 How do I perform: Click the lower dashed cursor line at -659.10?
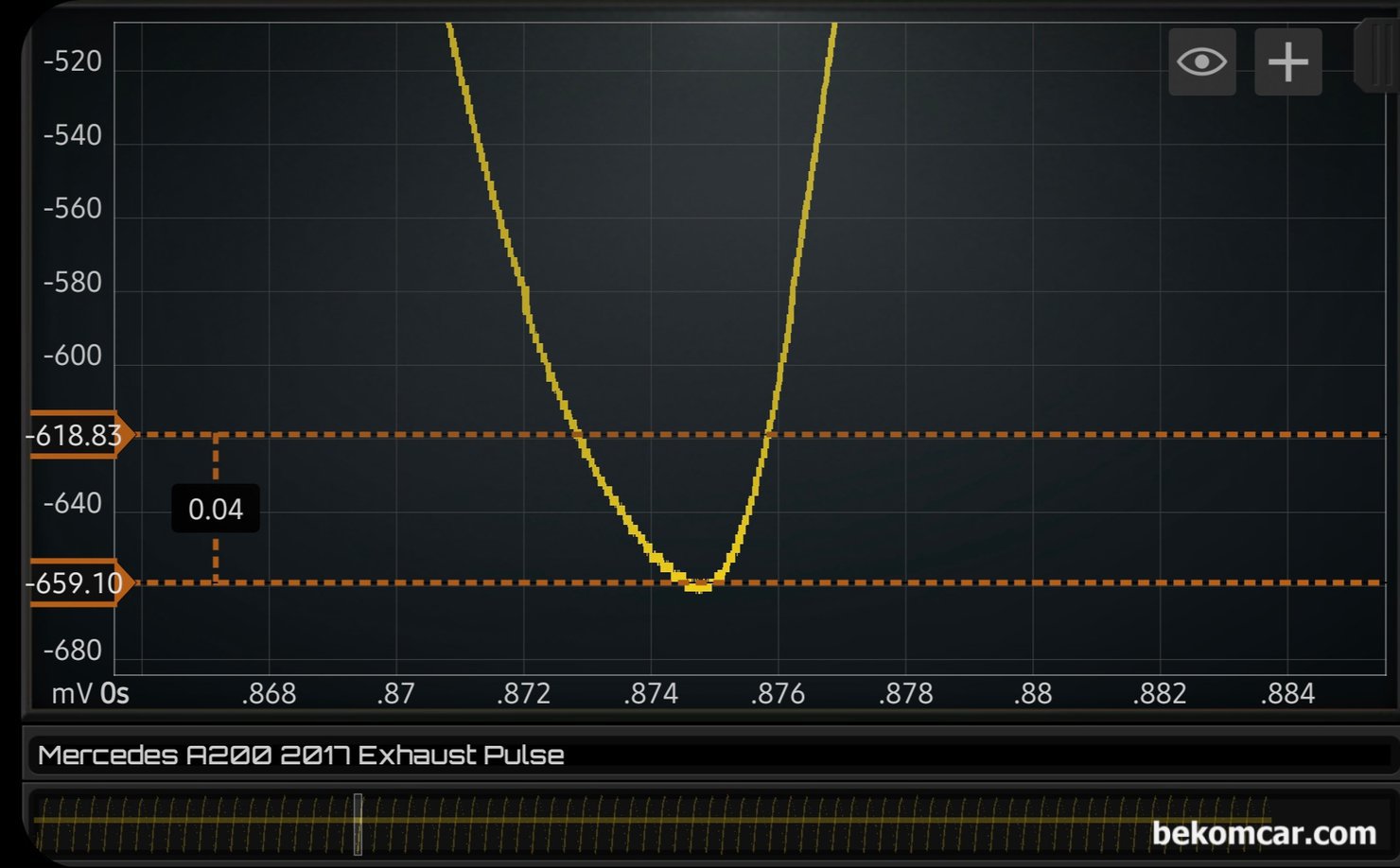pyautogui.click(x=946, y=582)
